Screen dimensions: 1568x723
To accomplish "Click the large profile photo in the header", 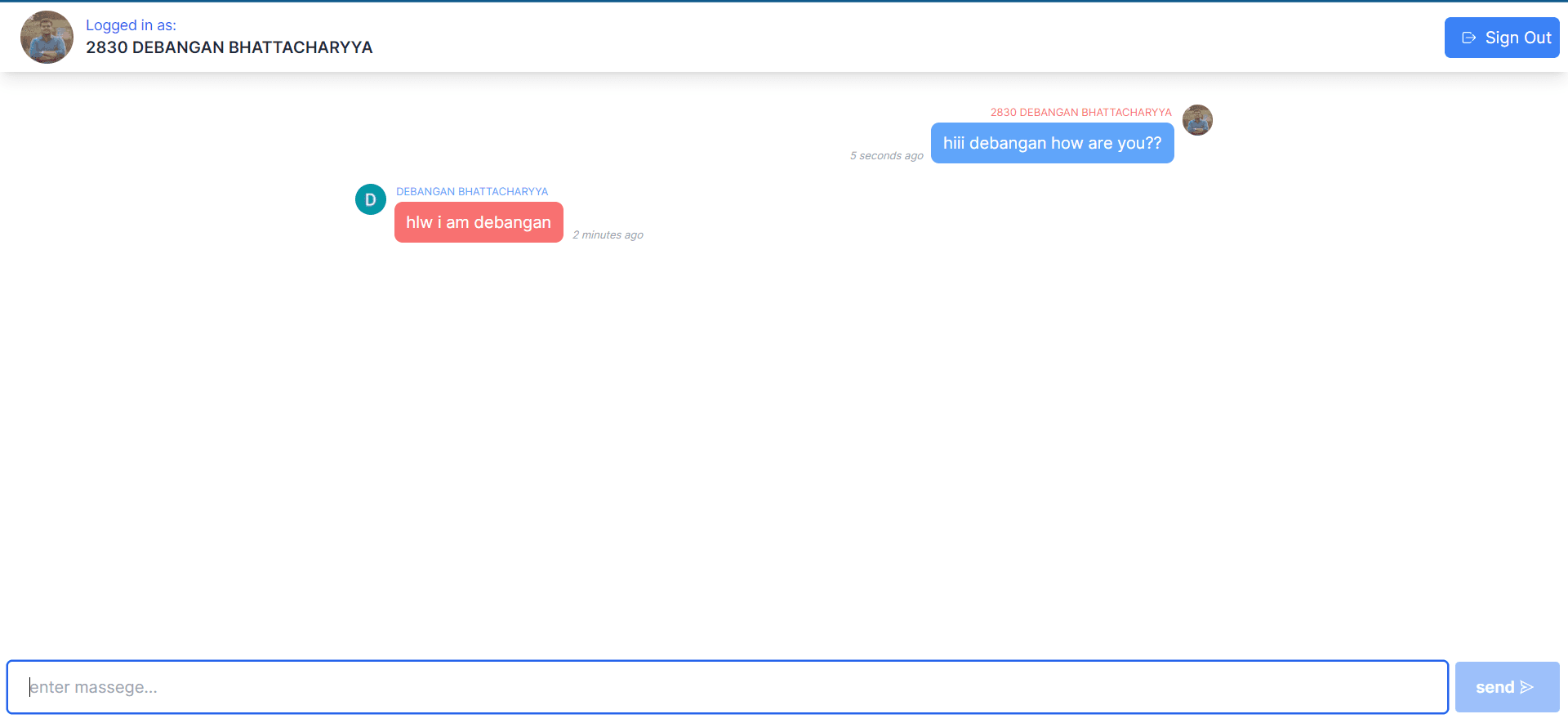I will pos(47,37).
